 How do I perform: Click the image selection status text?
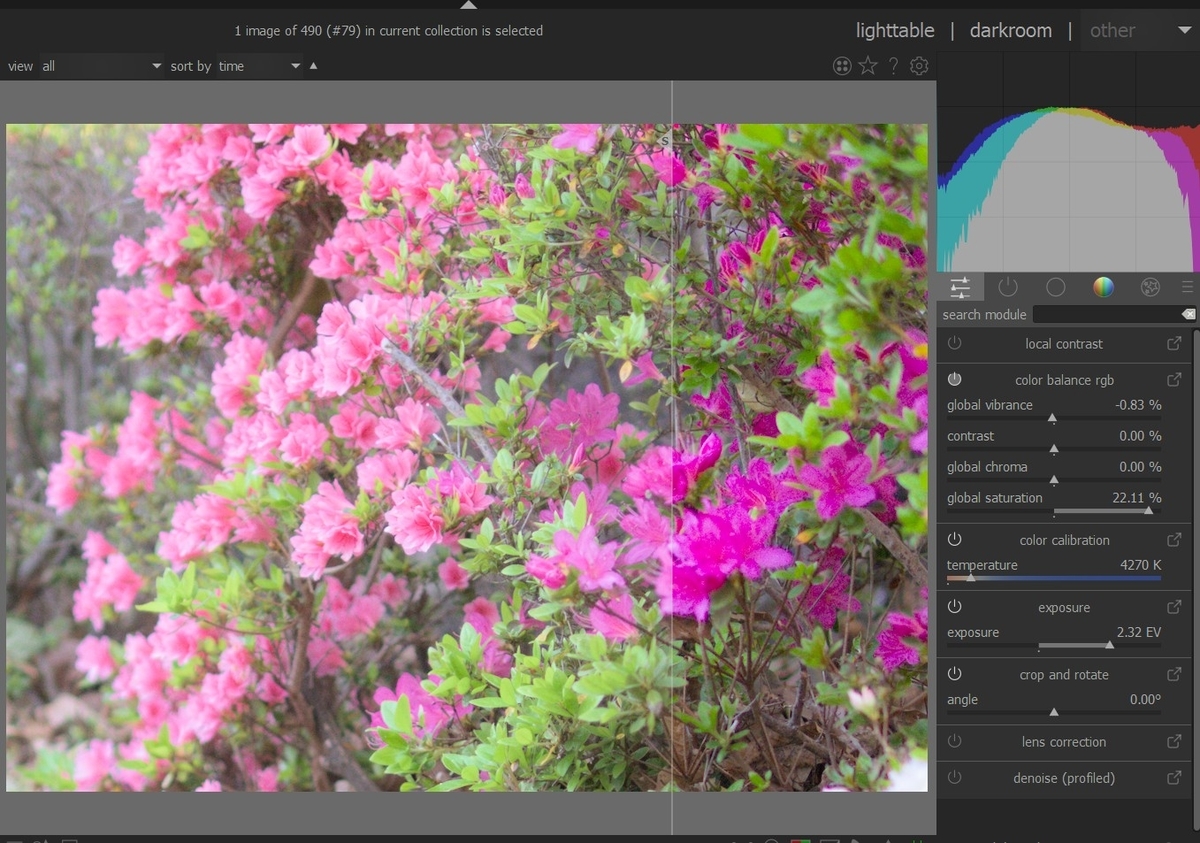pos(389,31)
